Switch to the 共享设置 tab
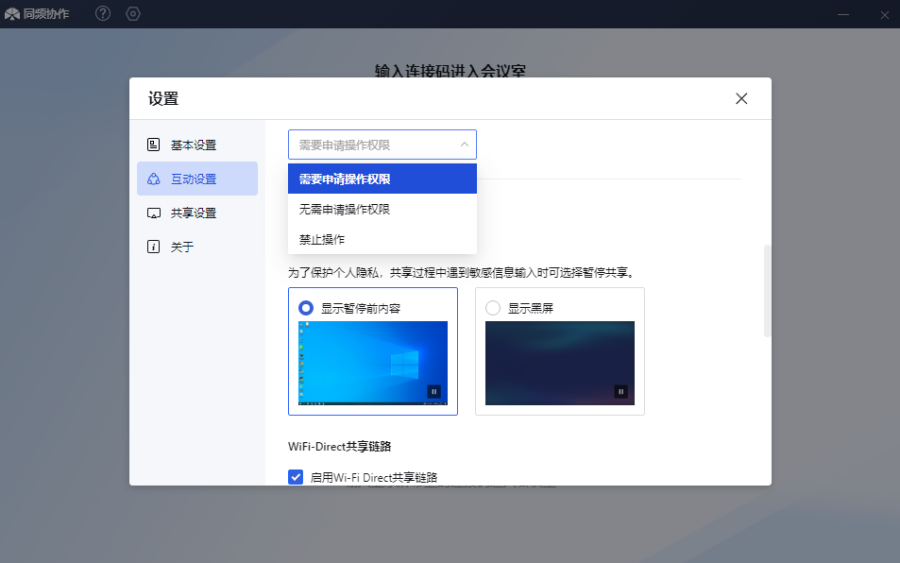The height and width of the screenshot is (563, 900). point(193,213)
